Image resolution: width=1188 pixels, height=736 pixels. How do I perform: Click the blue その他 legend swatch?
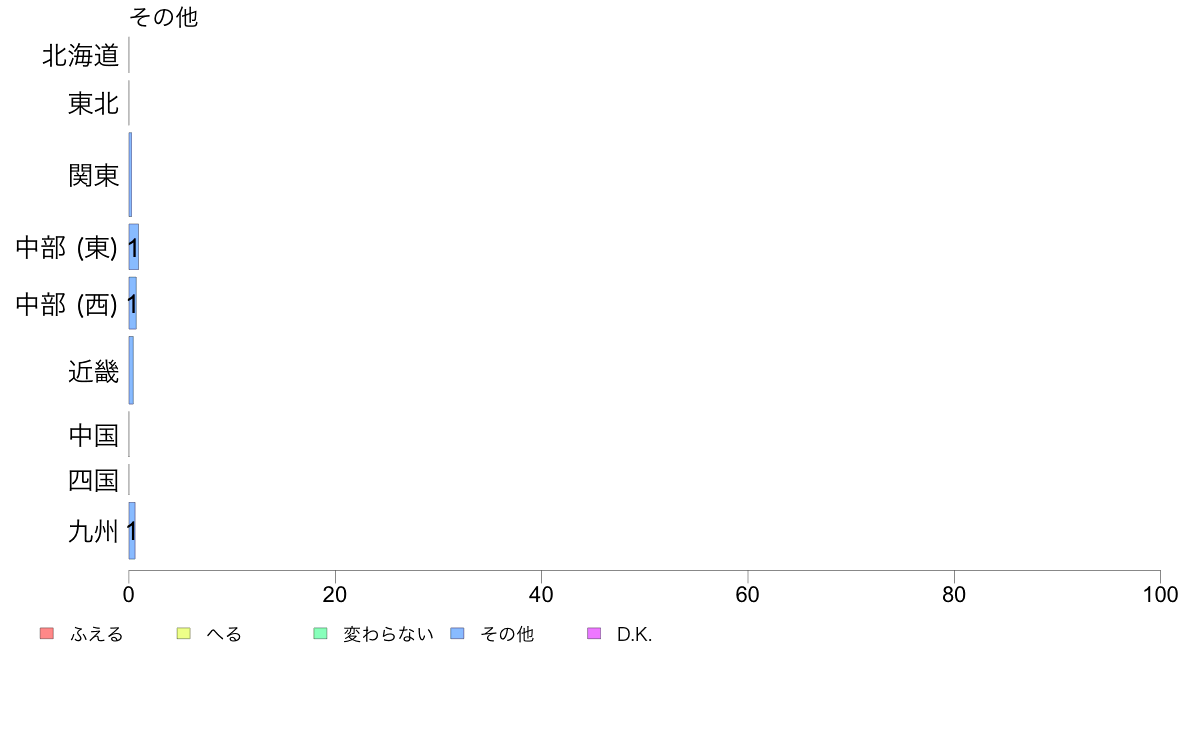tap(458, 634)
